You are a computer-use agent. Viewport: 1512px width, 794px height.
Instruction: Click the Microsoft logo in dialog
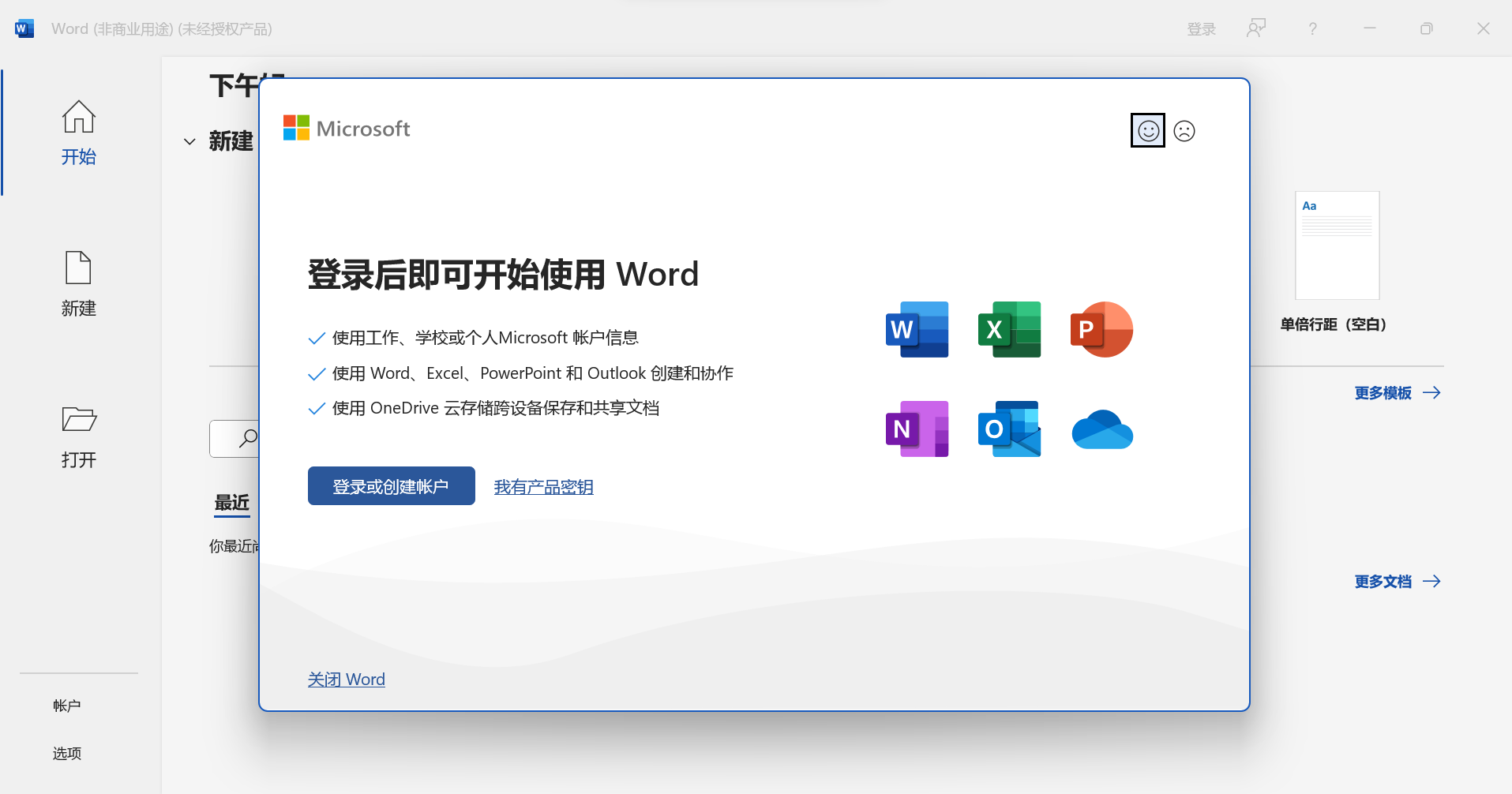(347, 129)
